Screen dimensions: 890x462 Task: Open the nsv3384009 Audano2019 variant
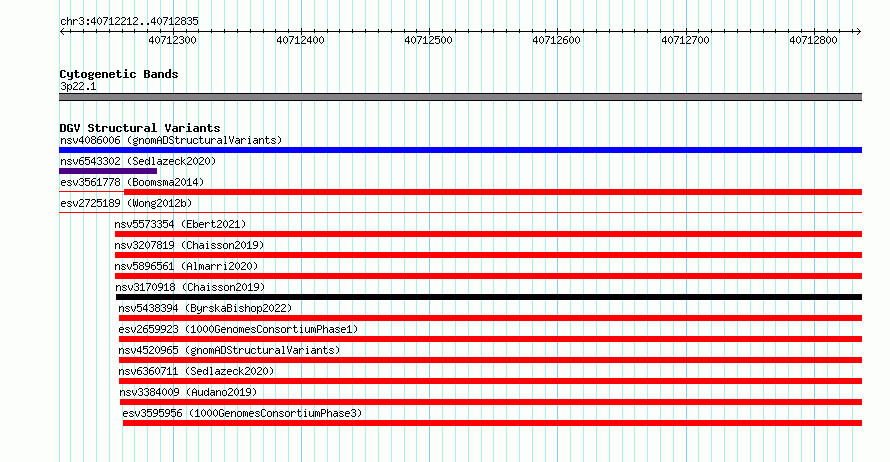click(x=188, y=392)
